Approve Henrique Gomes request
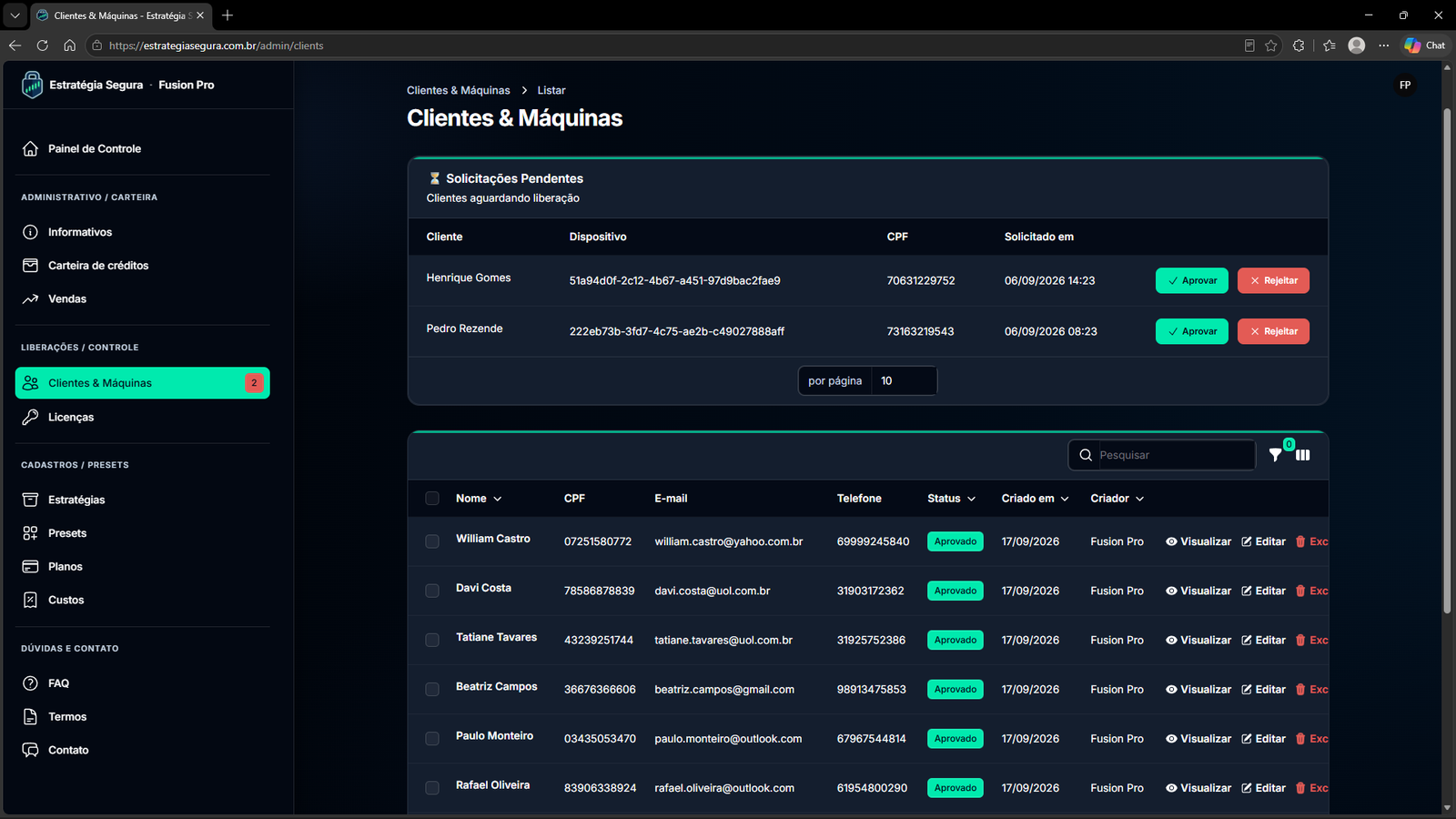1456x819 pixels. [x=1192, y=280]
